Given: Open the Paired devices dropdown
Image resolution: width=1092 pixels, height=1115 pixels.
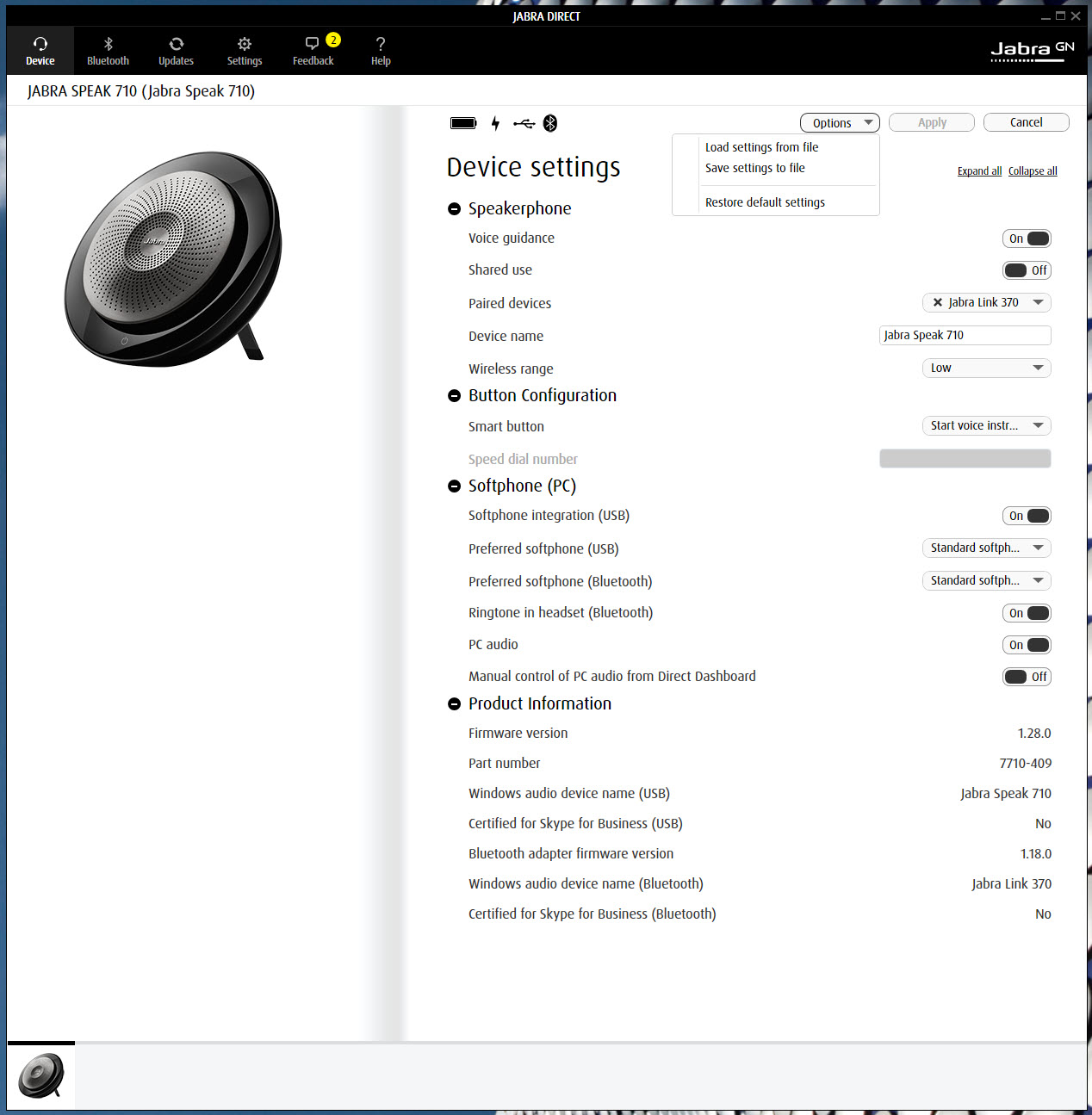Looking at the screenshot, I should pyautogui.click(x=987, y=302).
